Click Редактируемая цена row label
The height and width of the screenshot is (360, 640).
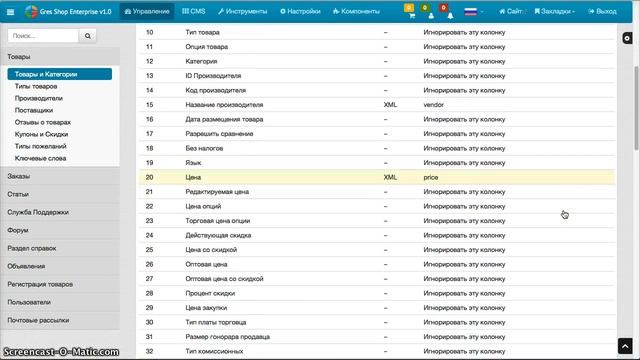(217, 192)
